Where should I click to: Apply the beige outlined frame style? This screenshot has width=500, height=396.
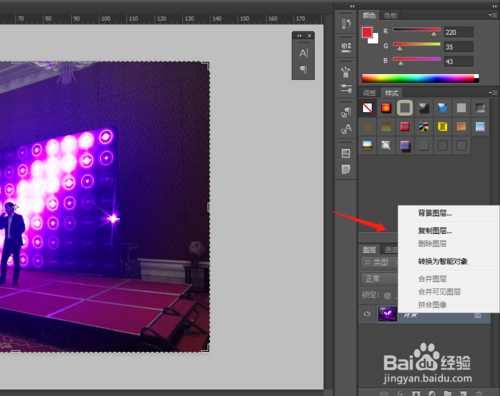[405, 108]
